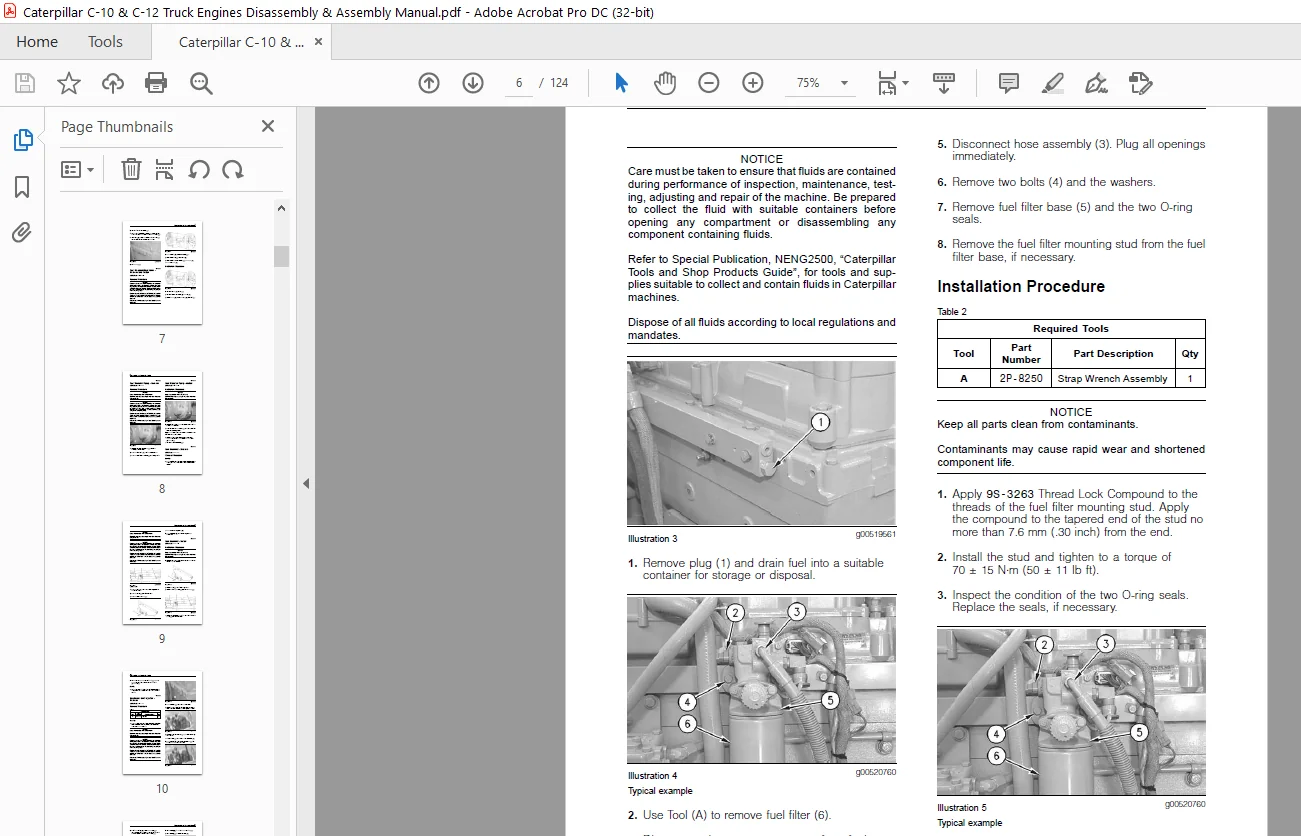Click the 'g00519561' image reference
Viewport: 1301px width, 836px height.
(876, 534)
